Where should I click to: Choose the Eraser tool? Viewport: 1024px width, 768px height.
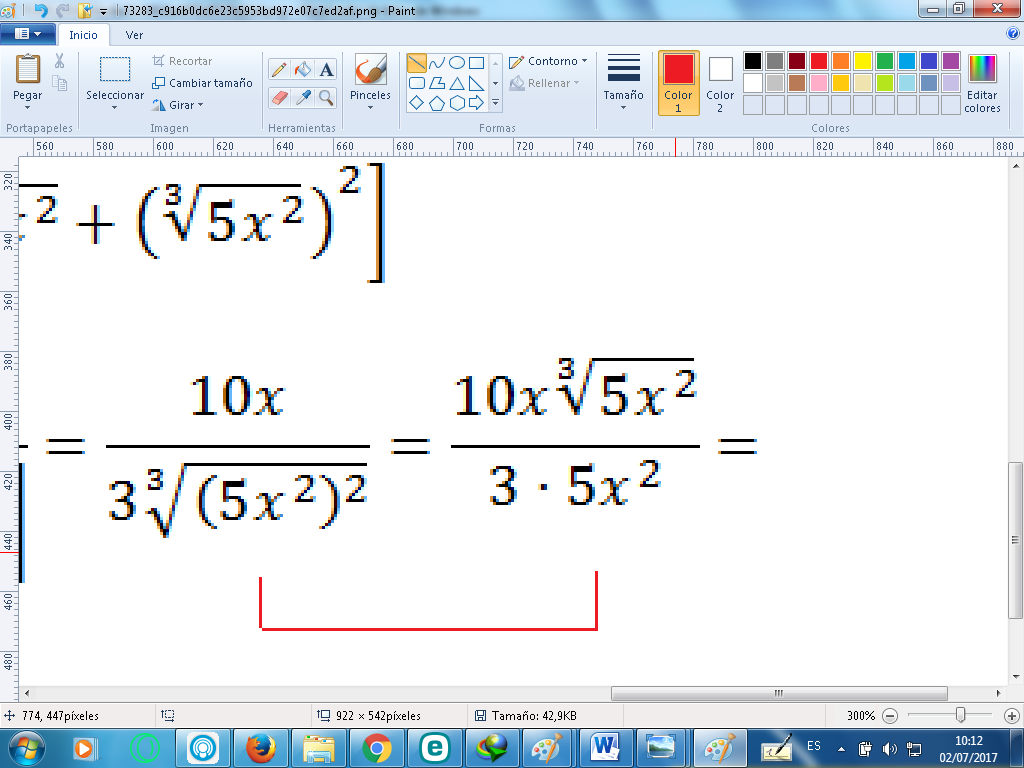pos(279,97)
